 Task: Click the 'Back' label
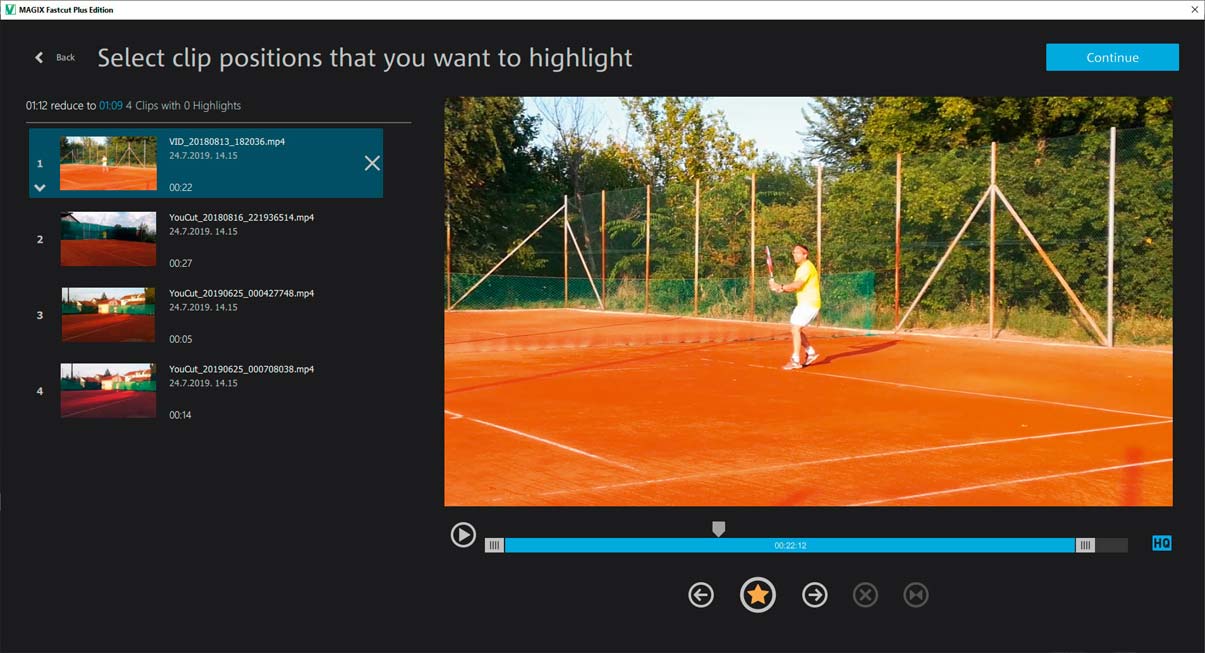point(65,58)
